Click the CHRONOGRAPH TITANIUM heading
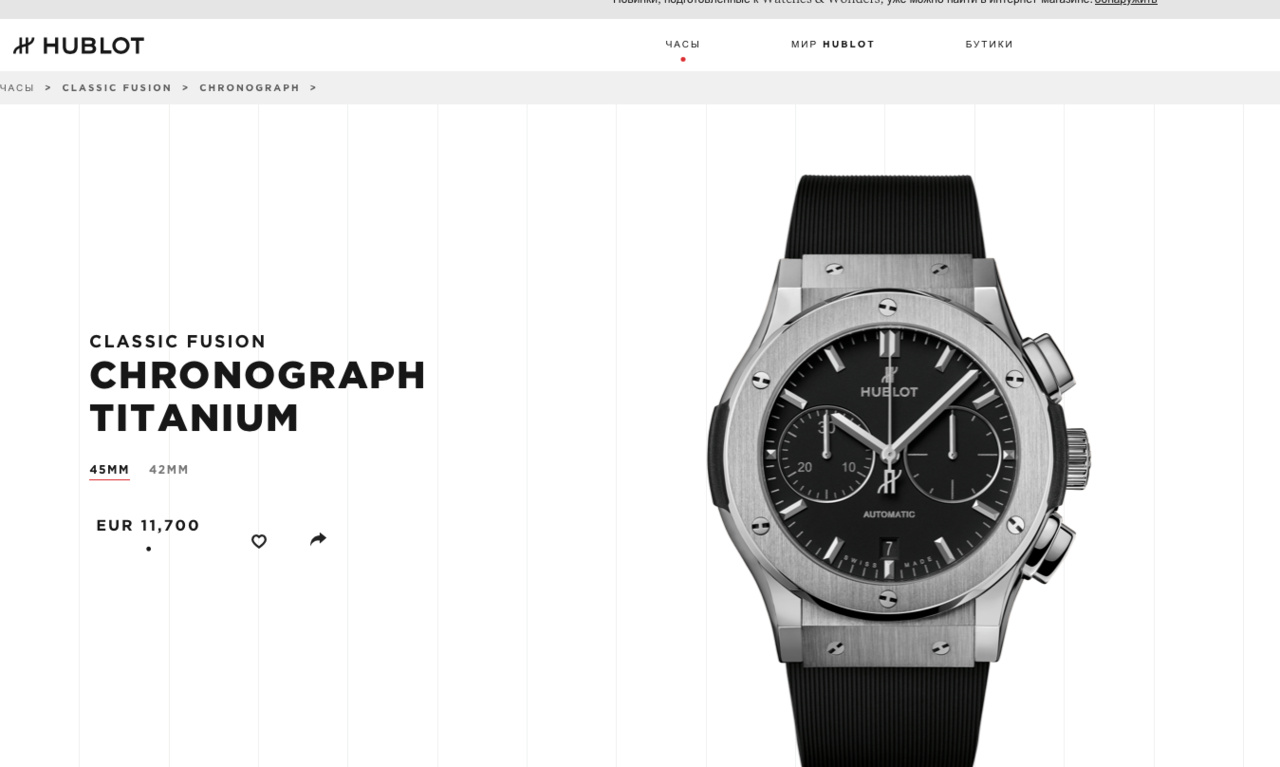 (x=258, y=396)
